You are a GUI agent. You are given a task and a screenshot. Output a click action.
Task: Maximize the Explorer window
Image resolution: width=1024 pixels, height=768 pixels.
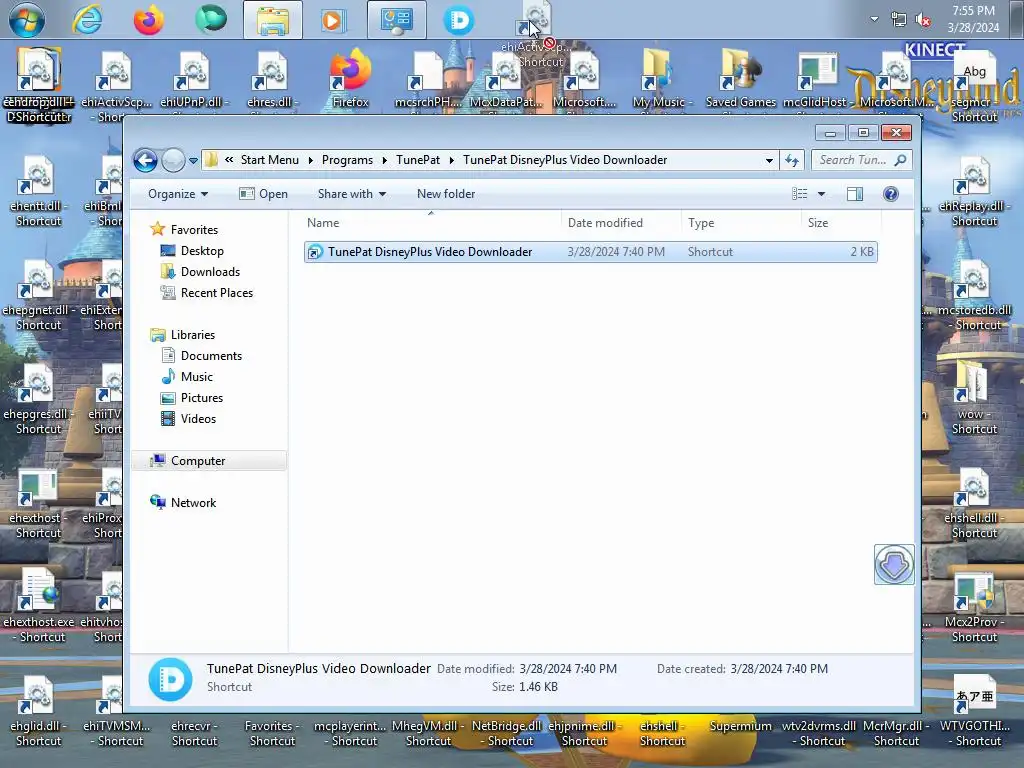[x=863, y=133]
